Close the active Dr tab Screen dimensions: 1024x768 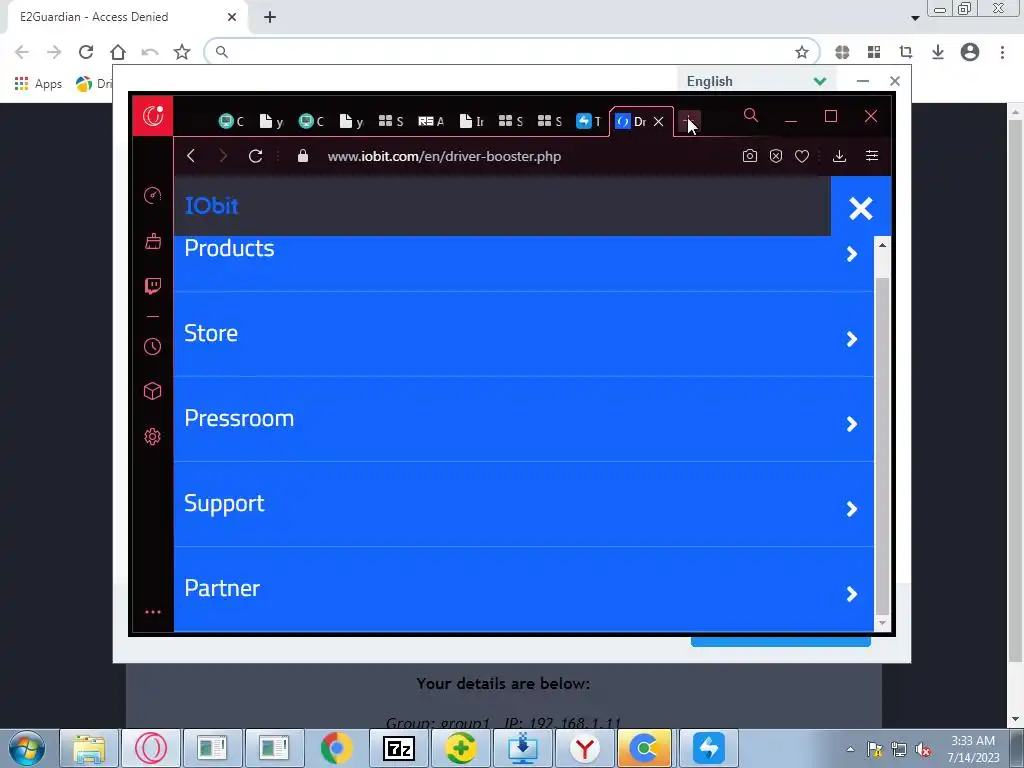(x=659, y=121)
